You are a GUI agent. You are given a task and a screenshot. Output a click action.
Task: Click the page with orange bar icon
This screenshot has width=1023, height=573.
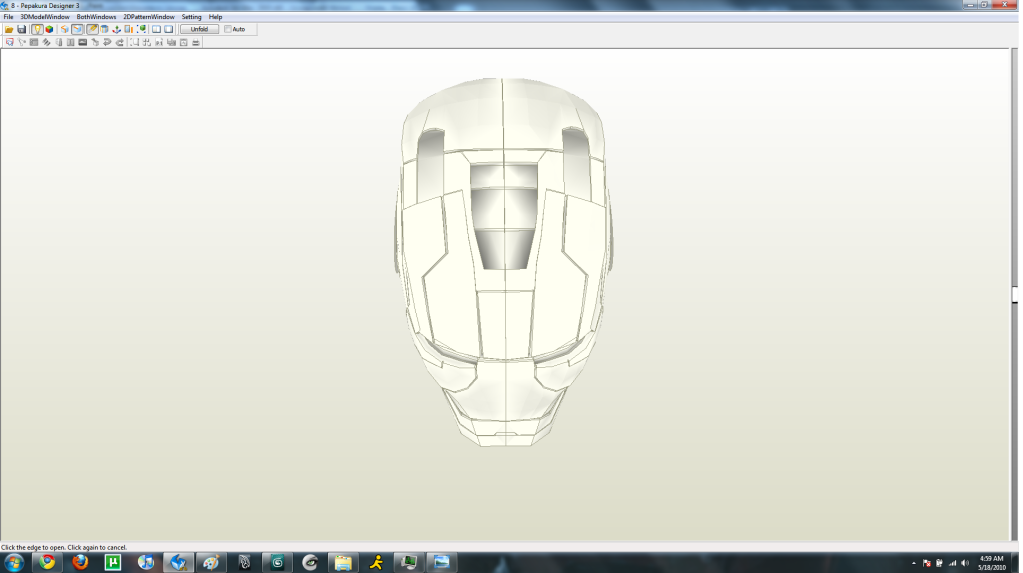coord(129,29)
